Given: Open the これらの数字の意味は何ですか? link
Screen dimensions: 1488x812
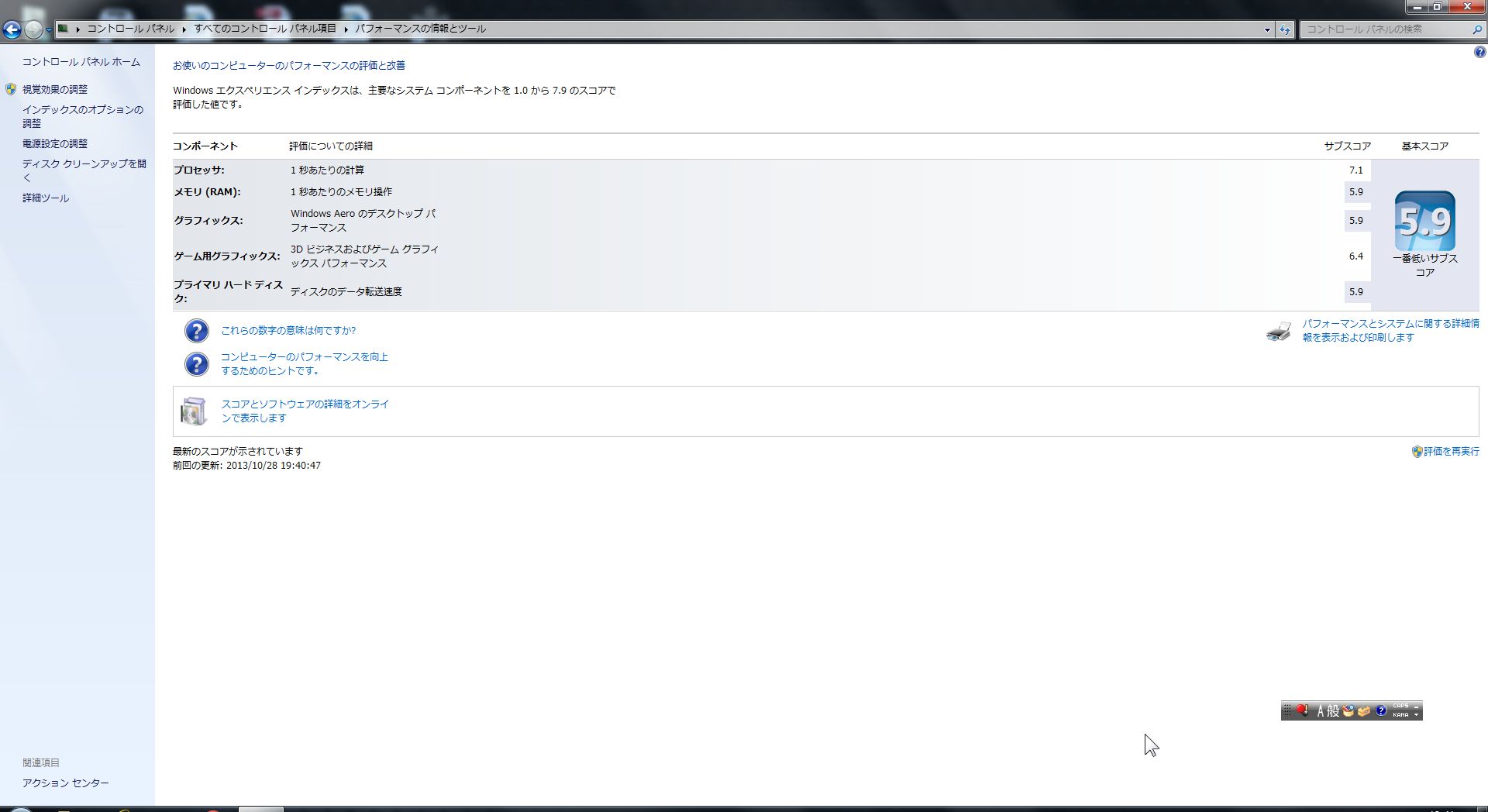Looking at the screenshot, I should pos(288,330).
